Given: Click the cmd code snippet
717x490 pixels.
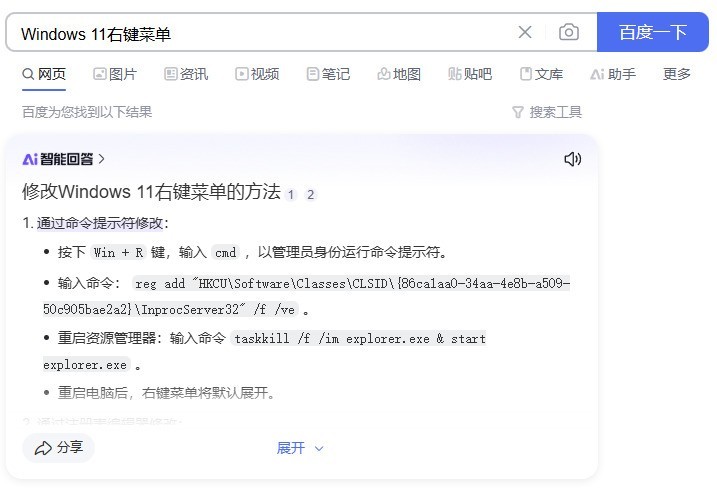Looking at the screenshot, I should coord(225,252).
